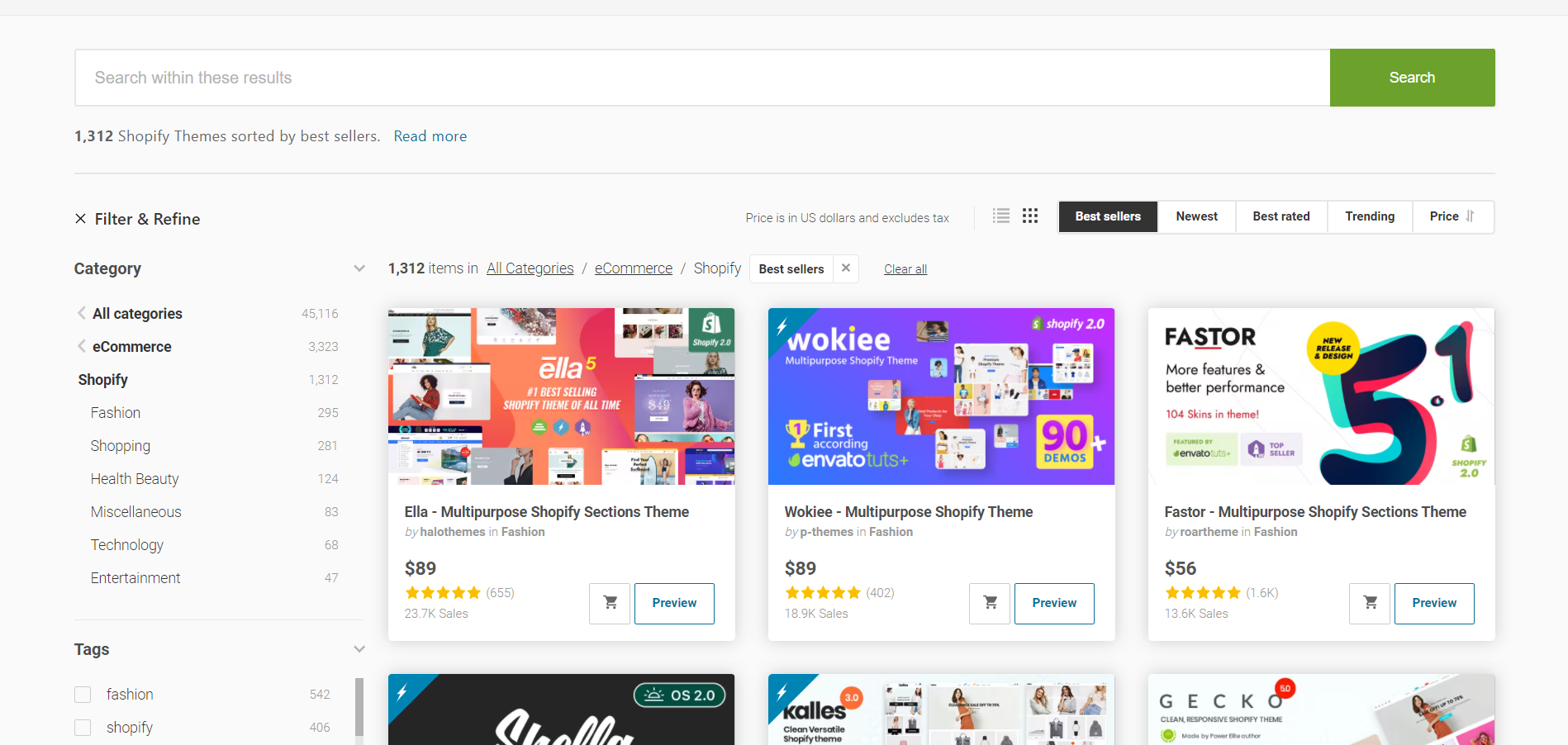Select eCommerce in sidebar
Screen dimensions: 1568x745
click(x=132, y=347)
